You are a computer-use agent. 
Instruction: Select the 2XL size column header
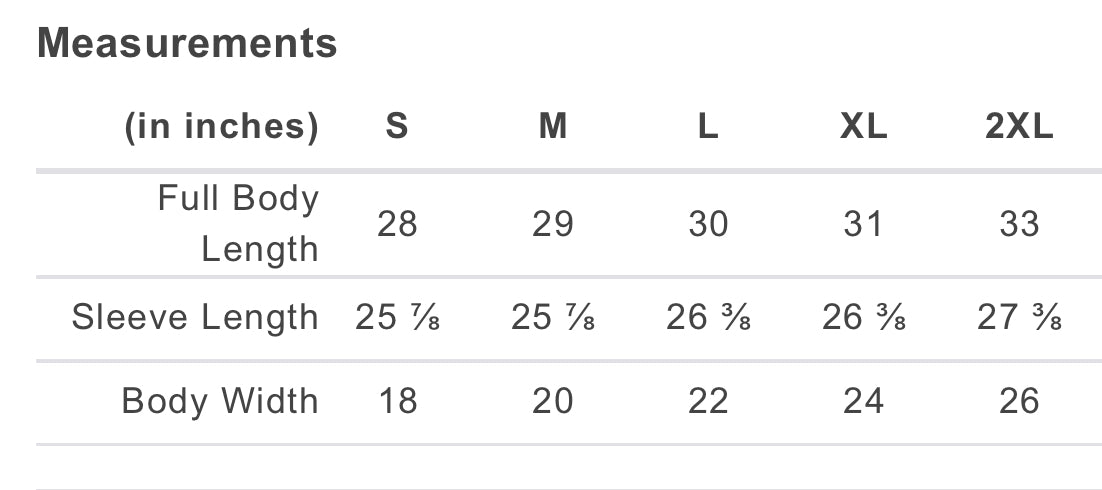coord(1019,127)
